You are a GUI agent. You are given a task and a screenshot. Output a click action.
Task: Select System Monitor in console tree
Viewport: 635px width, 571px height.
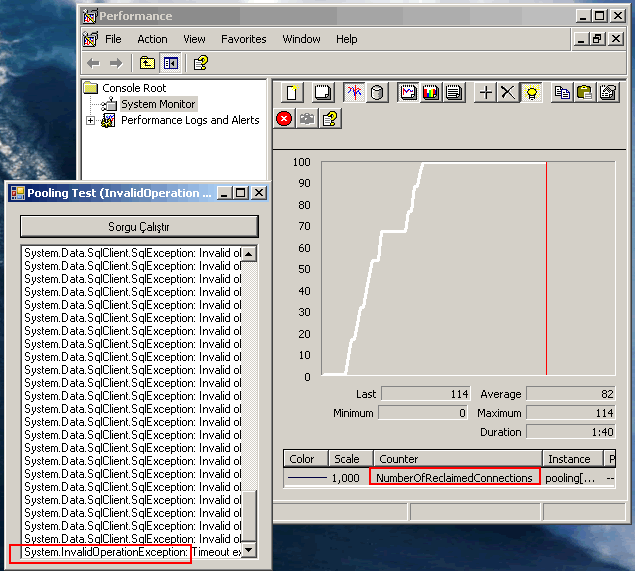pos(158,104)
